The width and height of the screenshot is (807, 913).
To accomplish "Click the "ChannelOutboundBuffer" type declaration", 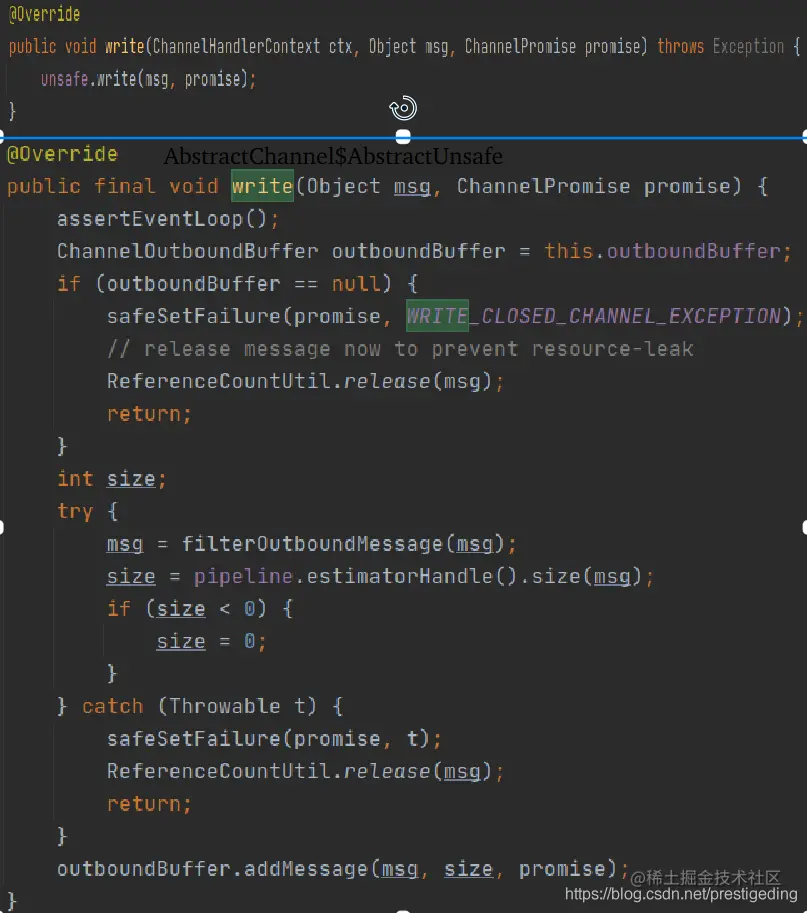I will (x=187, y=251).
